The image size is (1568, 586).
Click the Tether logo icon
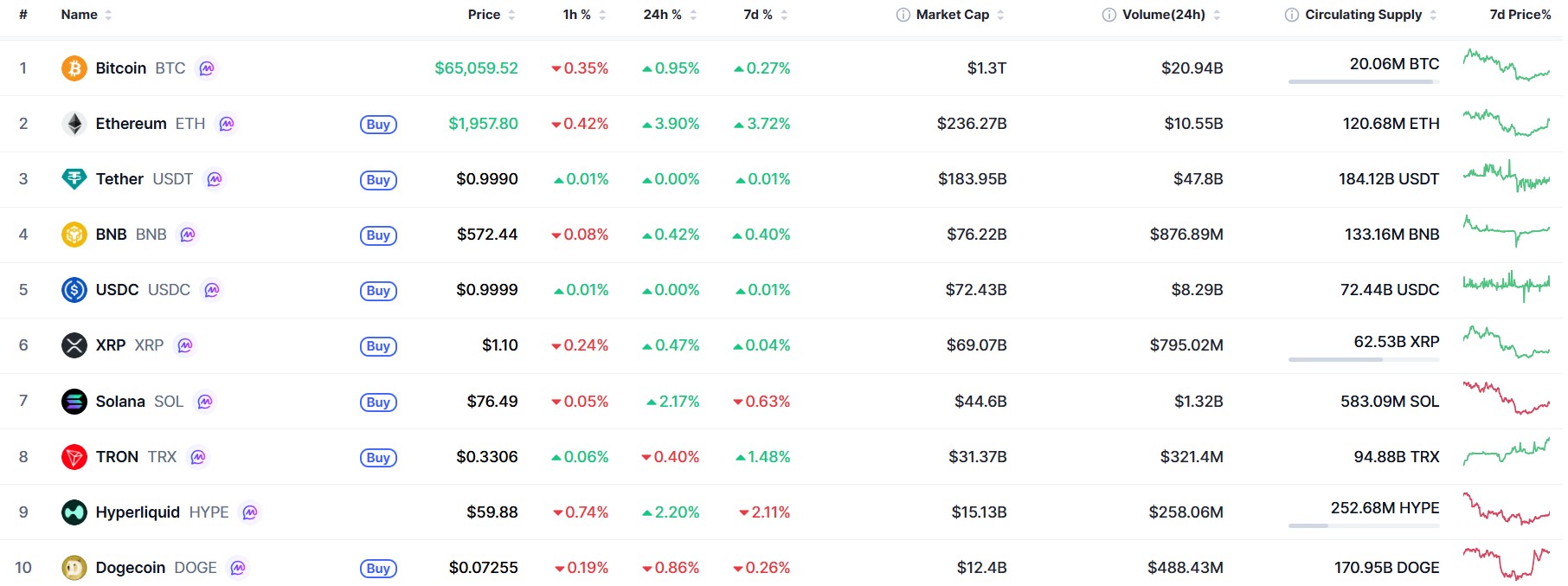(74, 179)
